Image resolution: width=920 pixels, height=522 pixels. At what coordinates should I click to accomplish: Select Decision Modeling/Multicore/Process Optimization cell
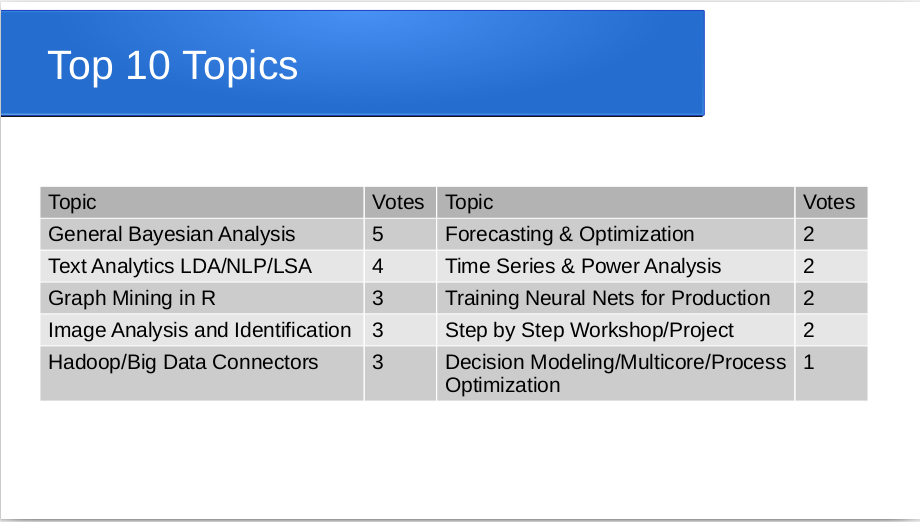pyautogui.click(x=615, y=374)
